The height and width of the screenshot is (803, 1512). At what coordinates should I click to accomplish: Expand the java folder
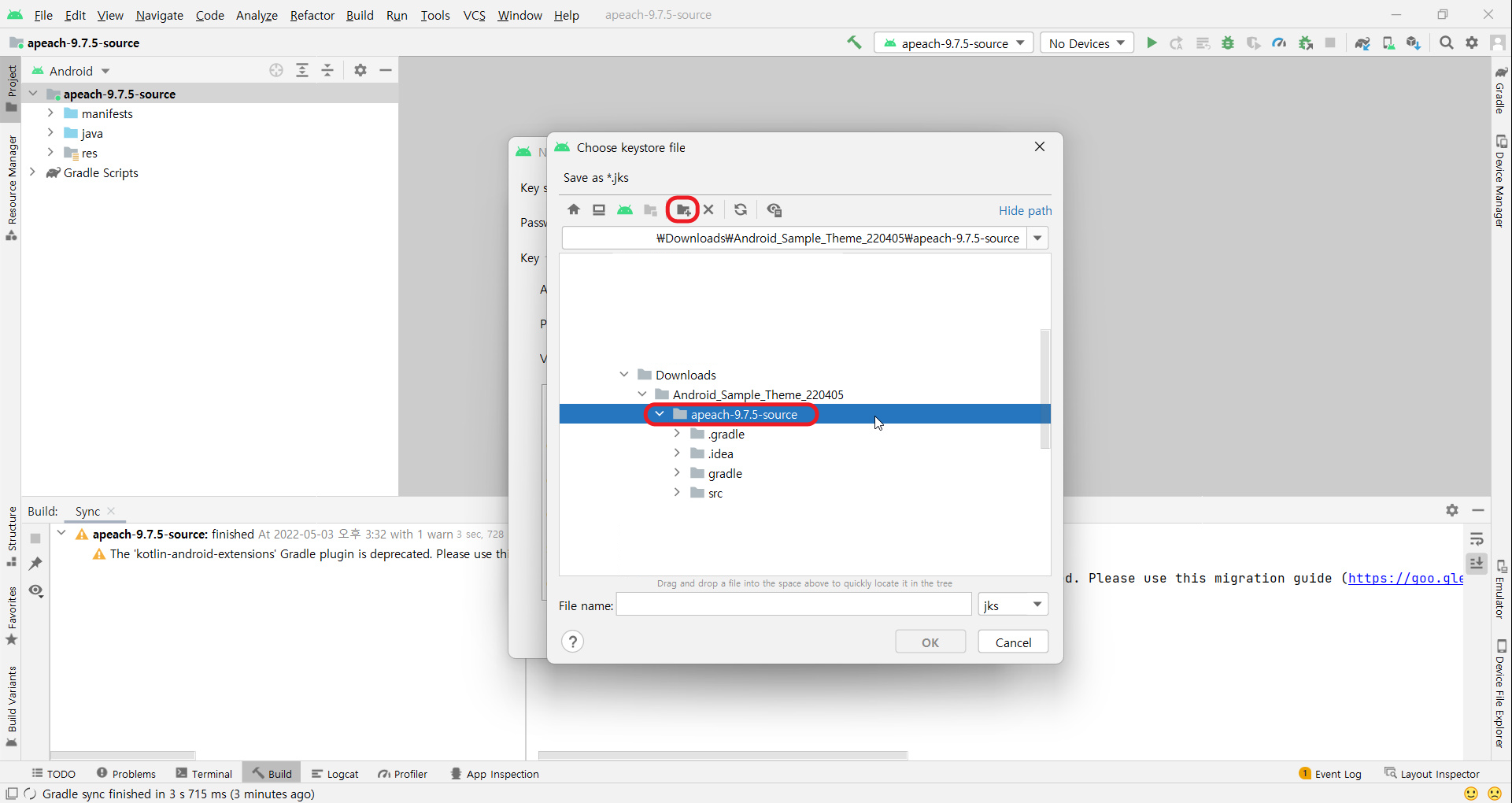(x=50, y=133)
